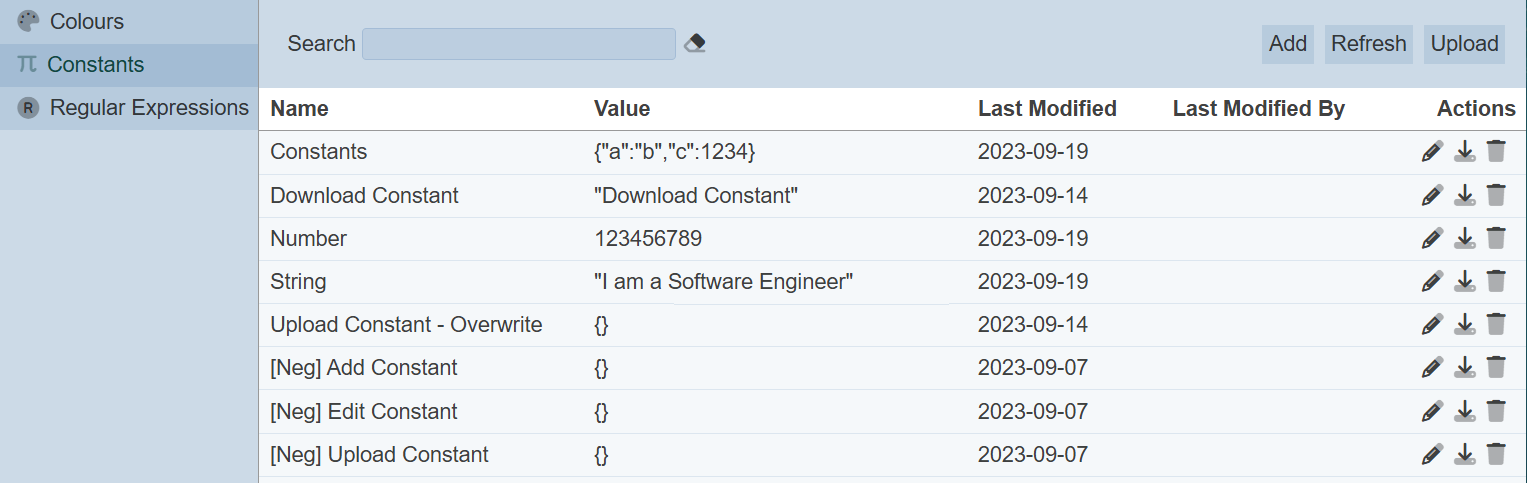Go to Regular Expressions in sidebar
The height and width of the screenshot is (483, 1527).
click(148, 108)
